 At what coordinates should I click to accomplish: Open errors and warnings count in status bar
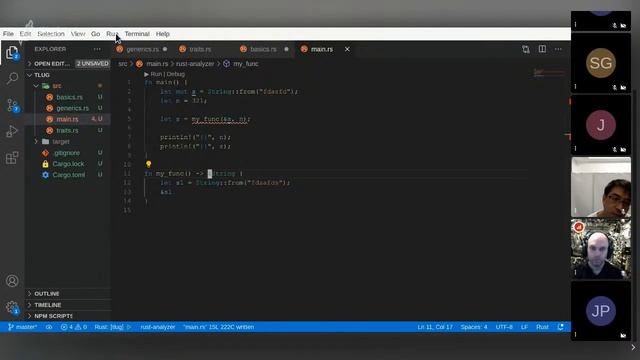tap(73, 327)
